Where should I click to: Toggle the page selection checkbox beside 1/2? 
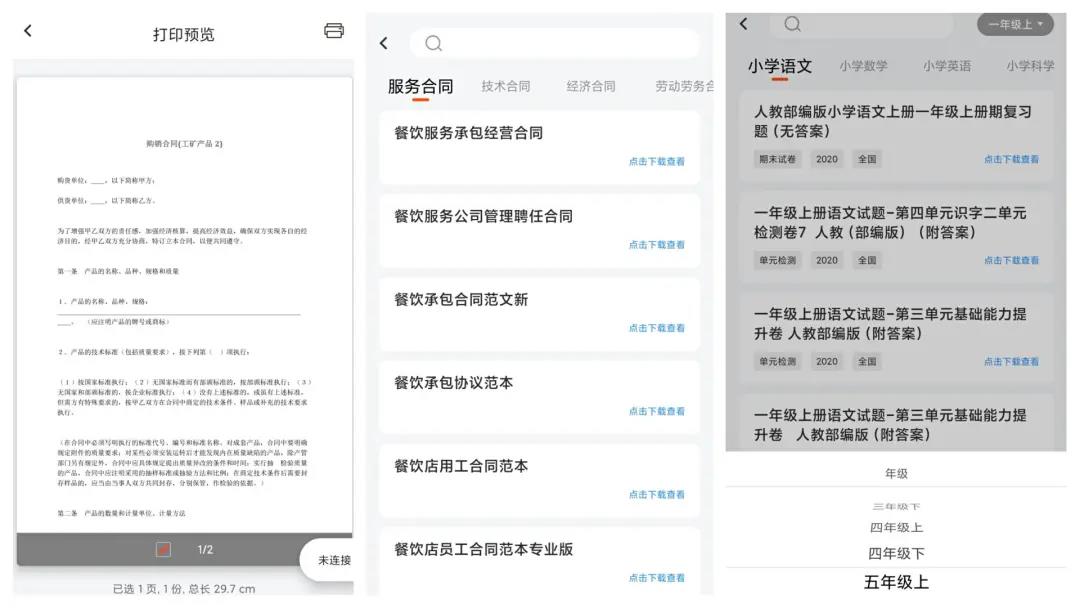point(163,549)
